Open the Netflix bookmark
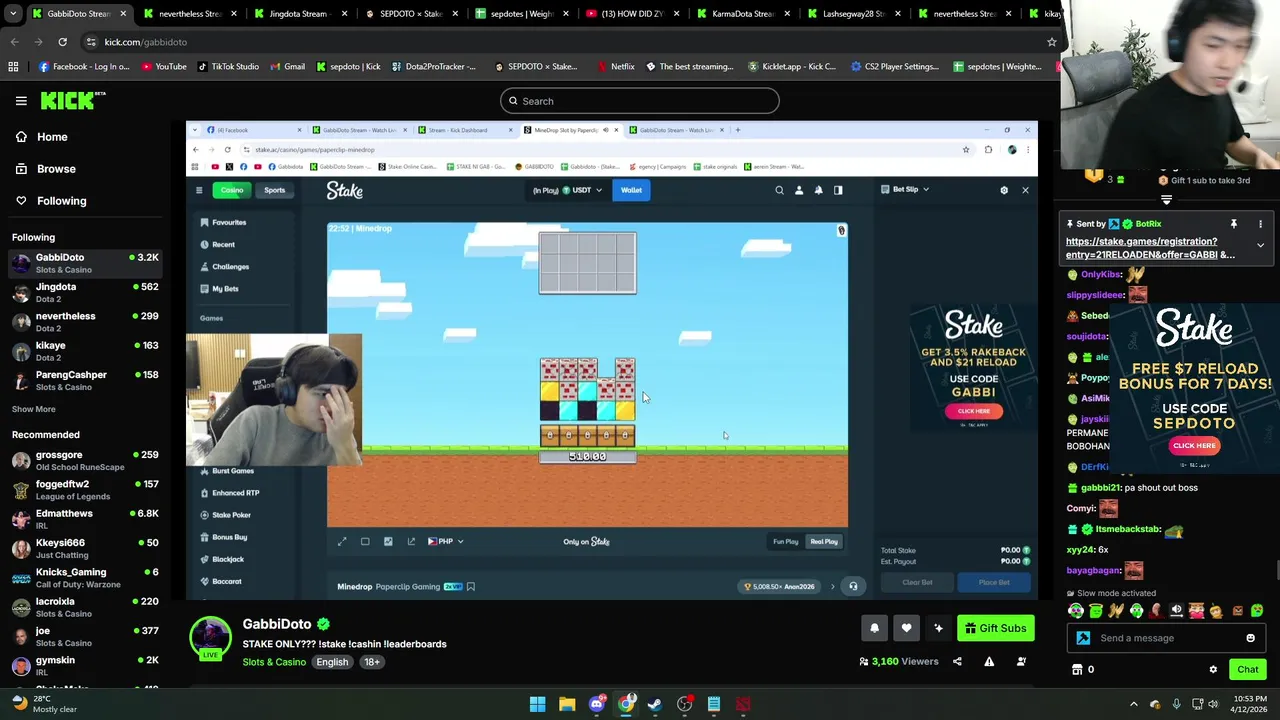This screenshot has width=1280, height=720. pyautogui.click(x=615, y=67)
